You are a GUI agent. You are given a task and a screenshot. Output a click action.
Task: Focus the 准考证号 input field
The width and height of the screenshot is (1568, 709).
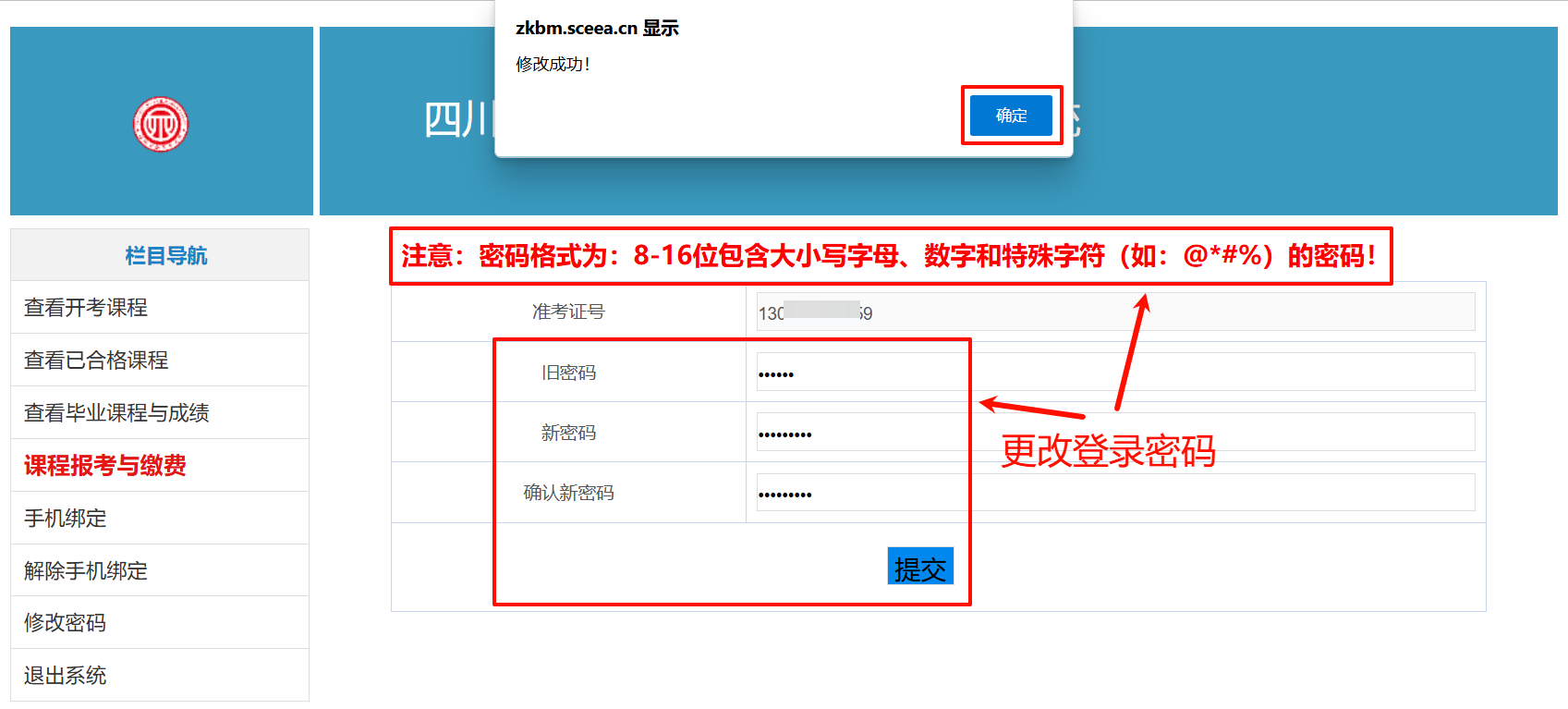1114,312
